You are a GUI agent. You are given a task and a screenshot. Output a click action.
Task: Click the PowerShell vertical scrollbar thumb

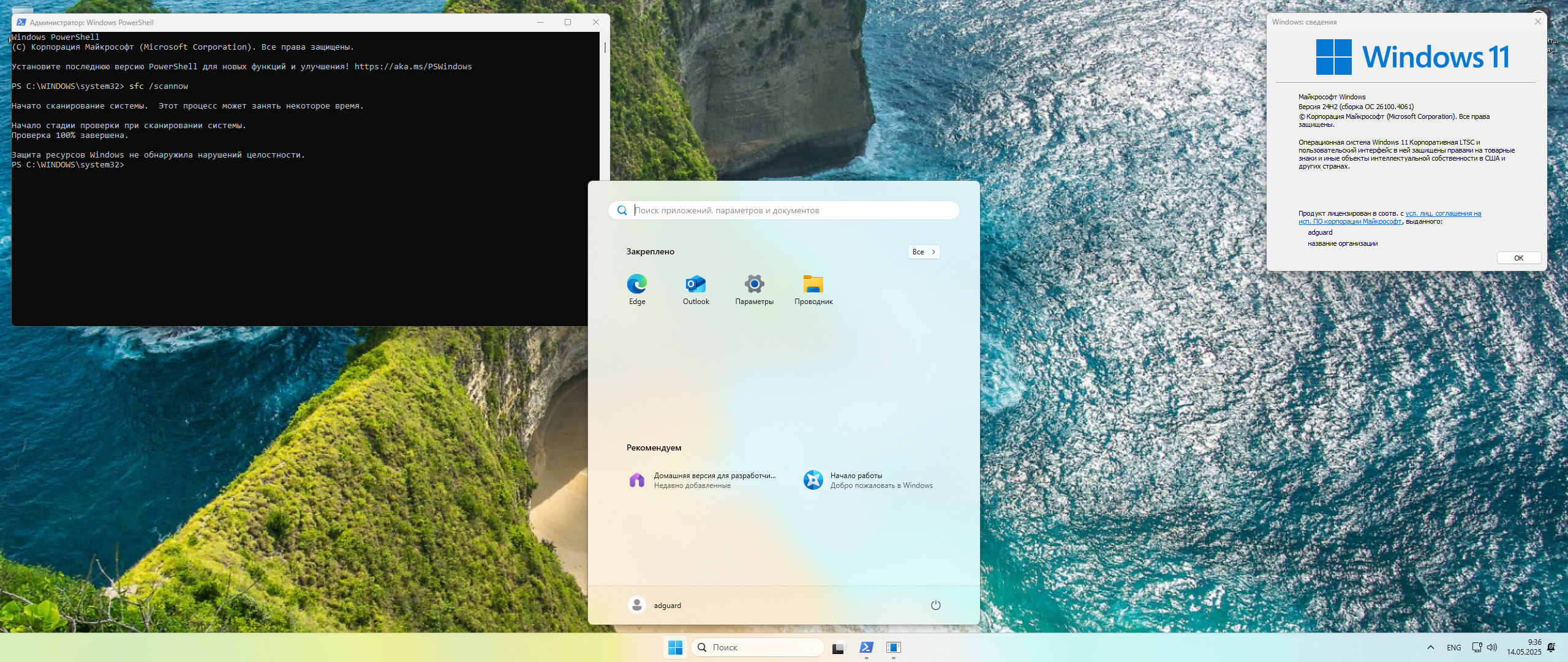coord(605,47)
